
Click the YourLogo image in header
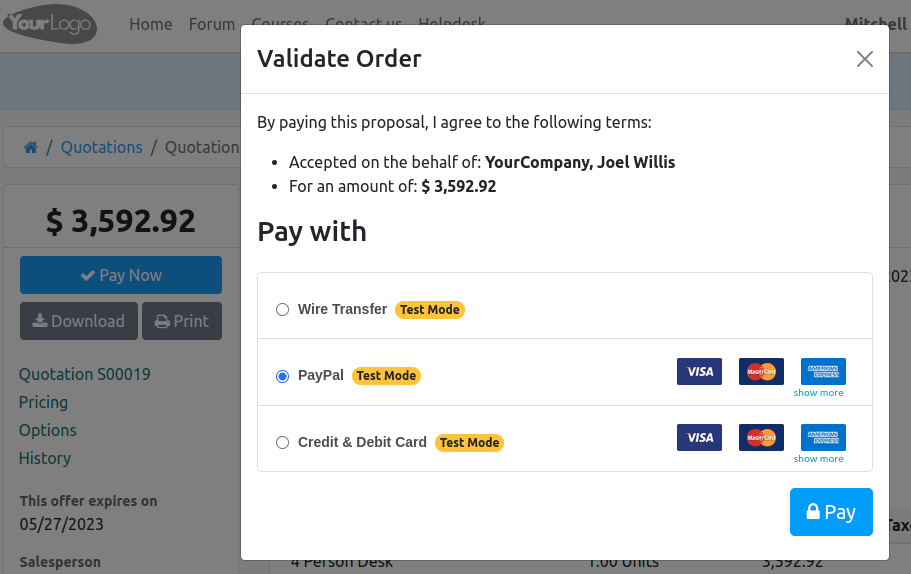point(50,24)
